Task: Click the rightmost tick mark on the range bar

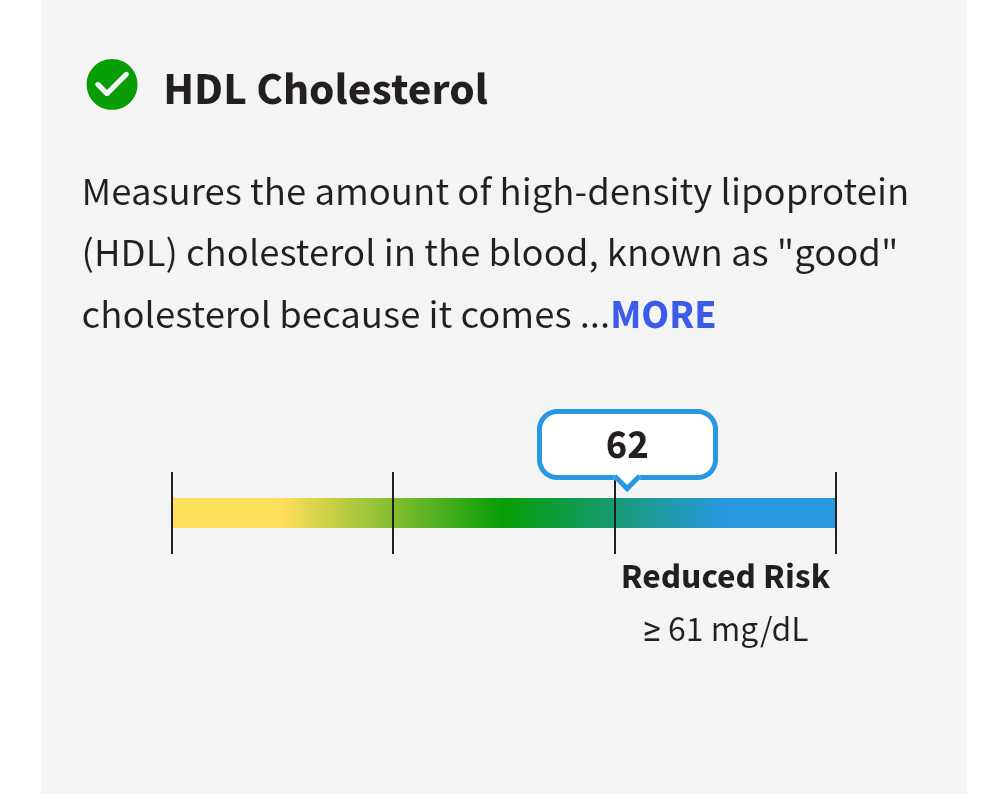Action: click(836, 513)
